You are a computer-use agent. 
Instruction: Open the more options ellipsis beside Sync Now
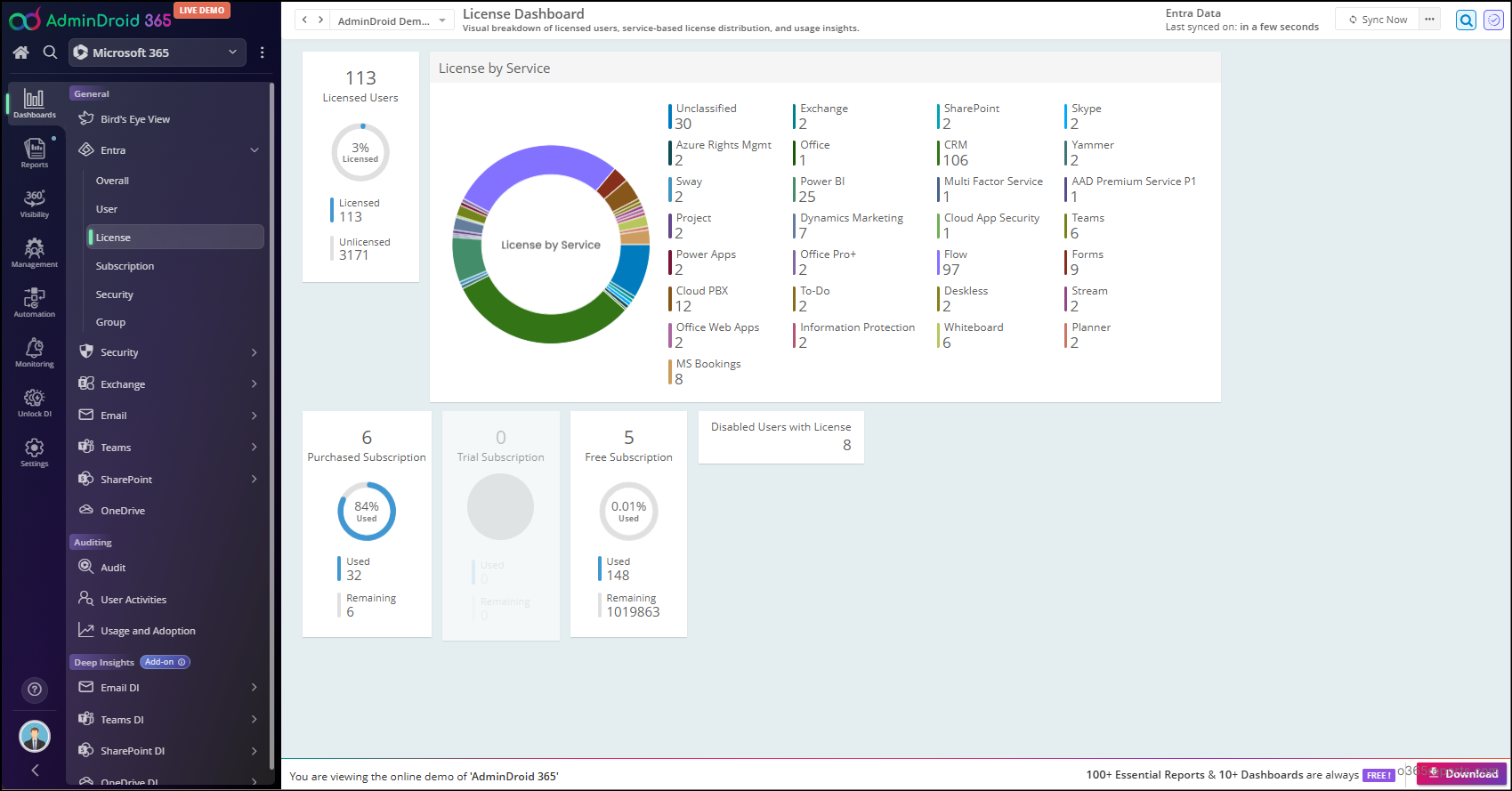click(x=1429, y=20)
